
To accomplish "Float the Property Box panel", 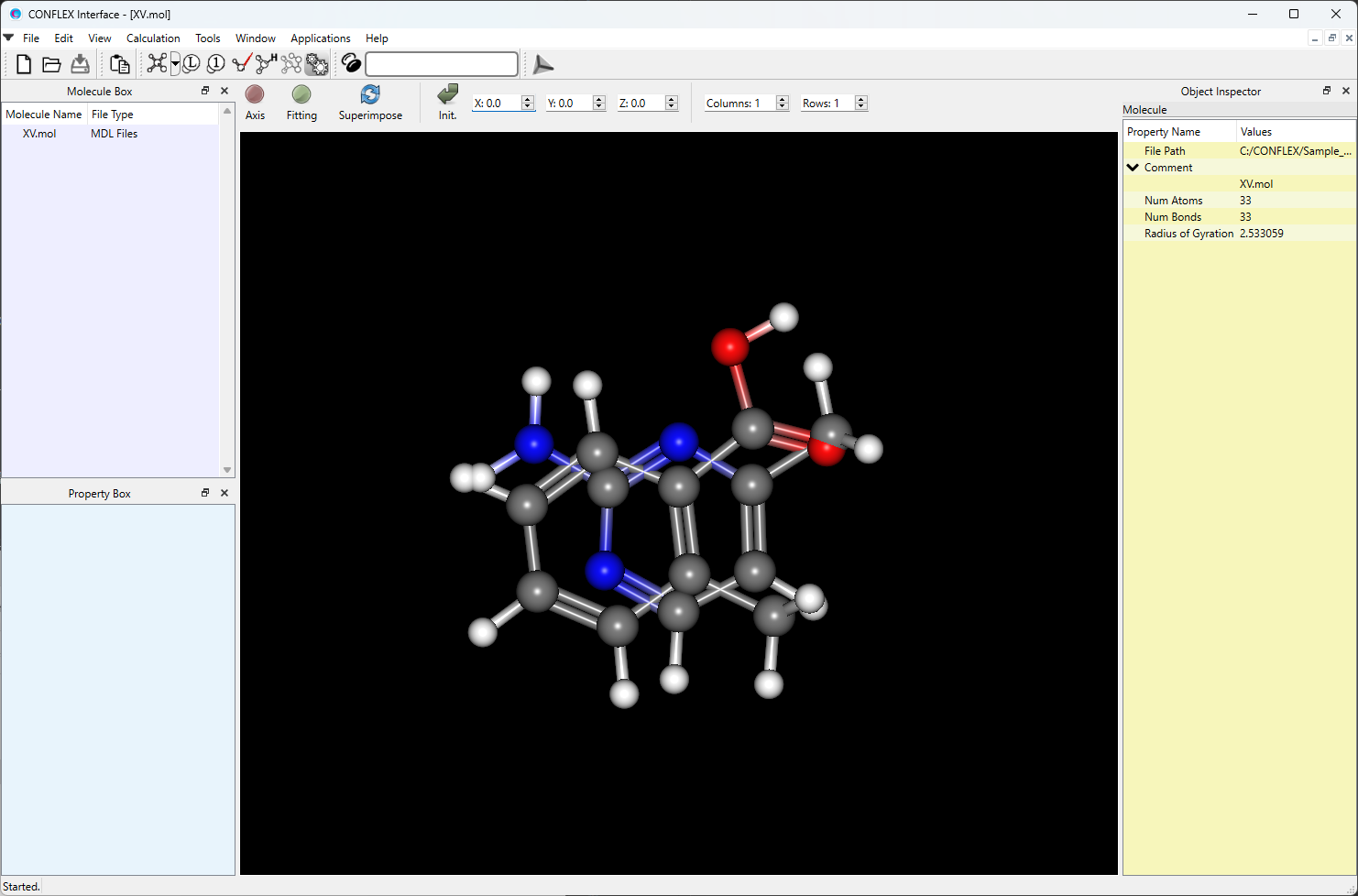I will pos(205,493).
